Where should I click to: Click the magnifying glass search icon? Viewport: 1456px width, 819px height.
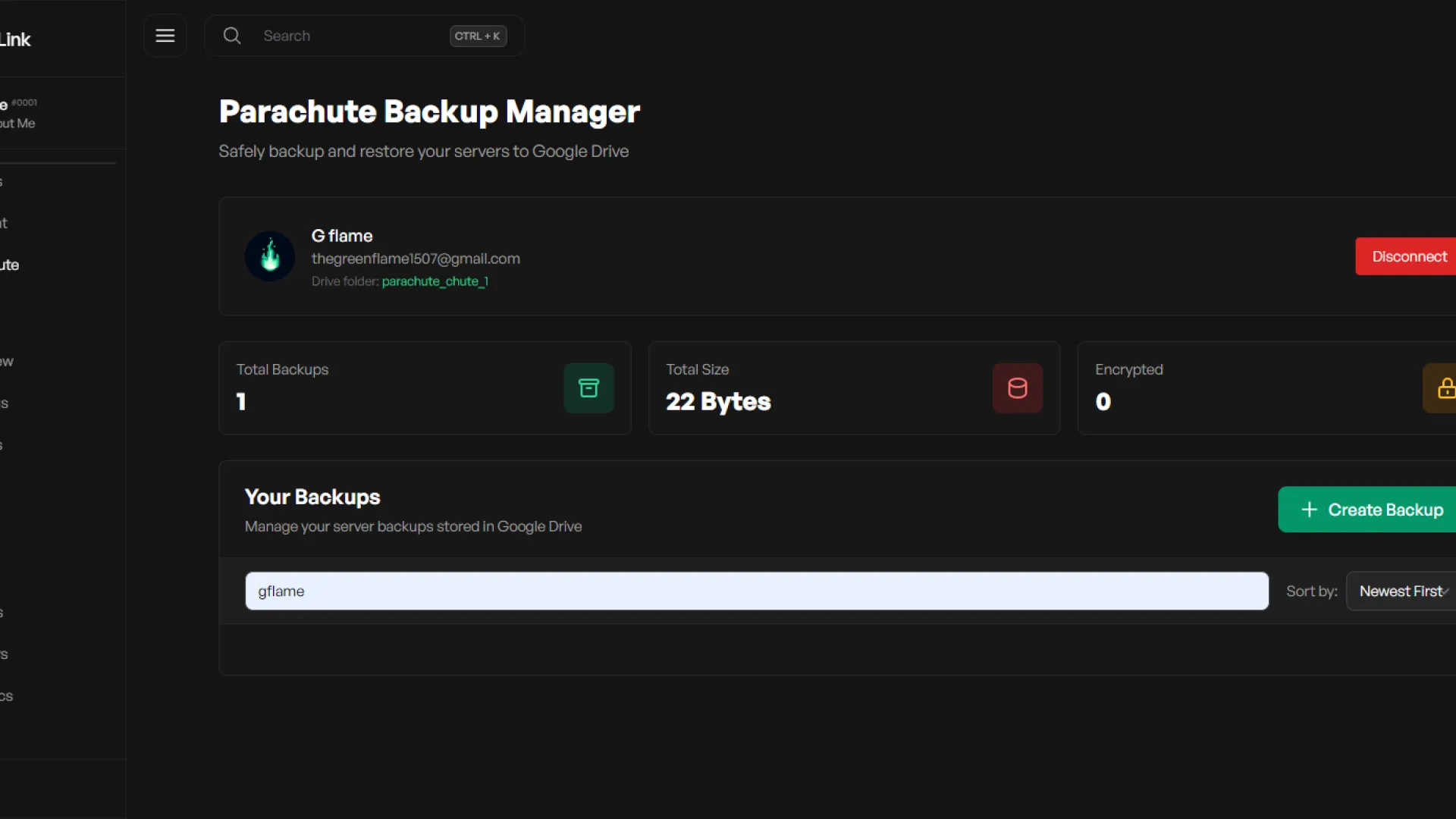coord(232,36)
